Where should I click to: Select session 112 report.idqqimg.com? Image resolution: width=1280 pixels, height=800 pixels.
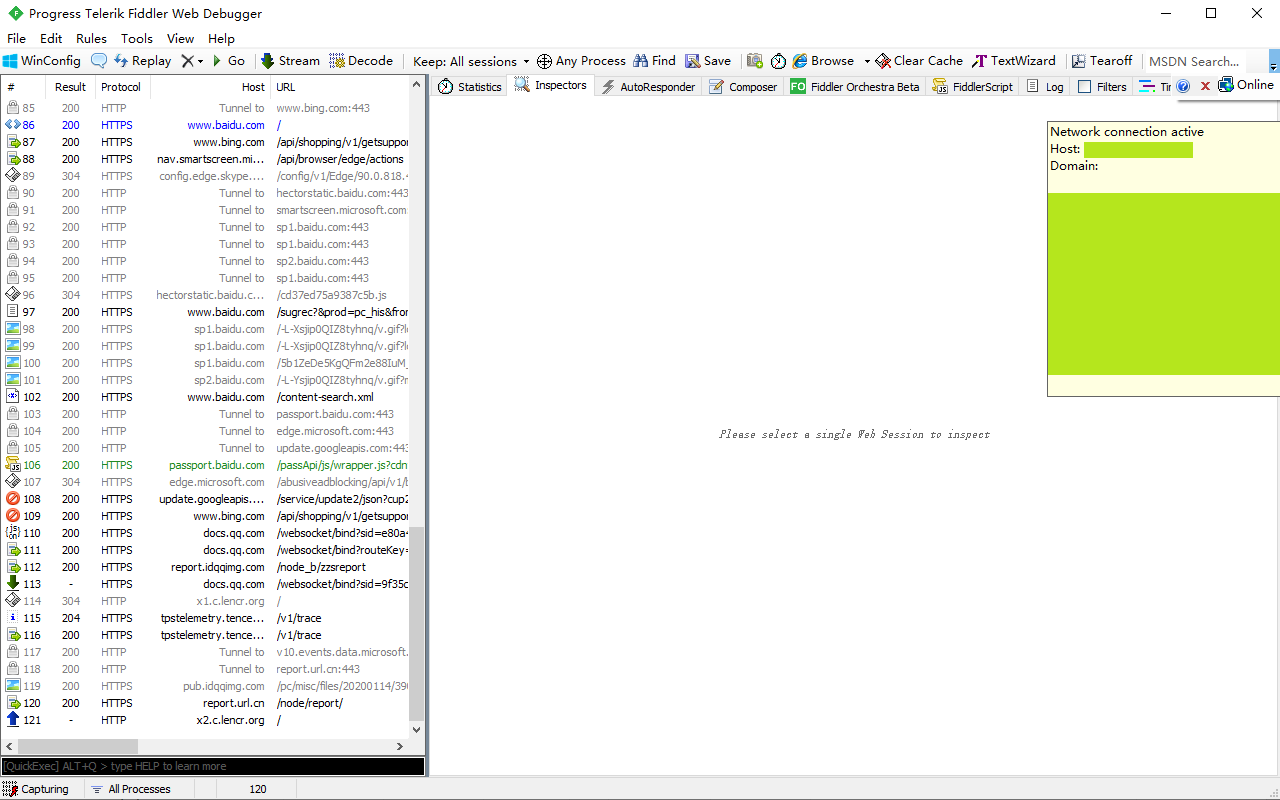point(206,567)
